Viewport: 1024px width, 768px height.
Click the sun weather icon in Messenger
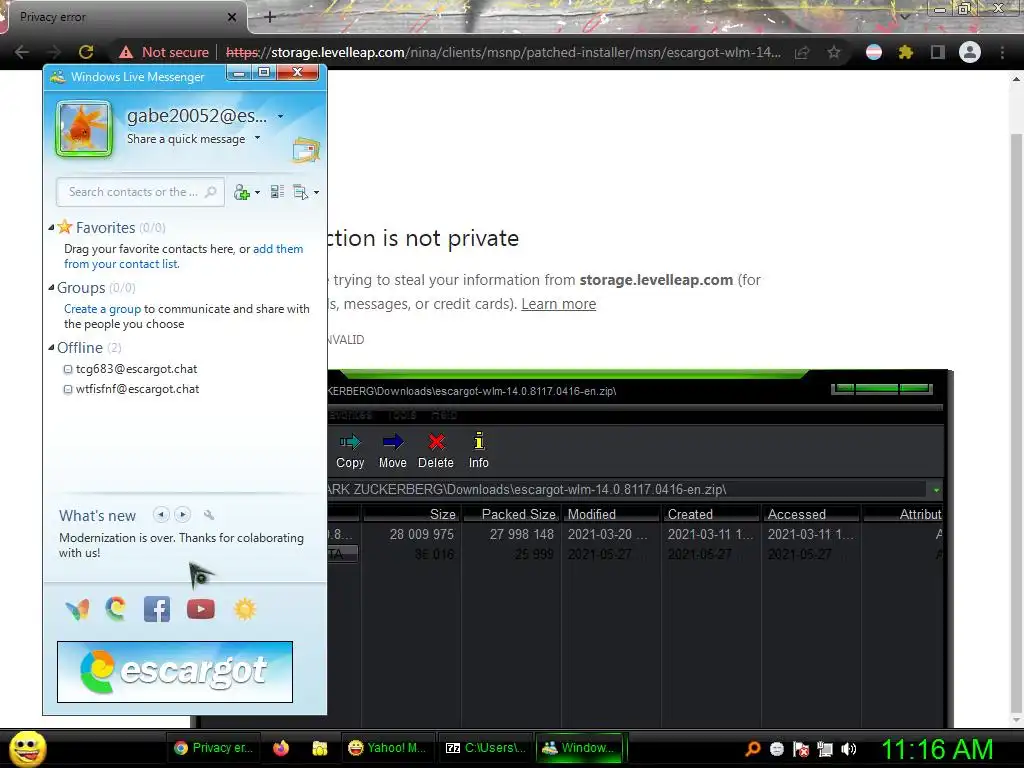coord(245,609)
